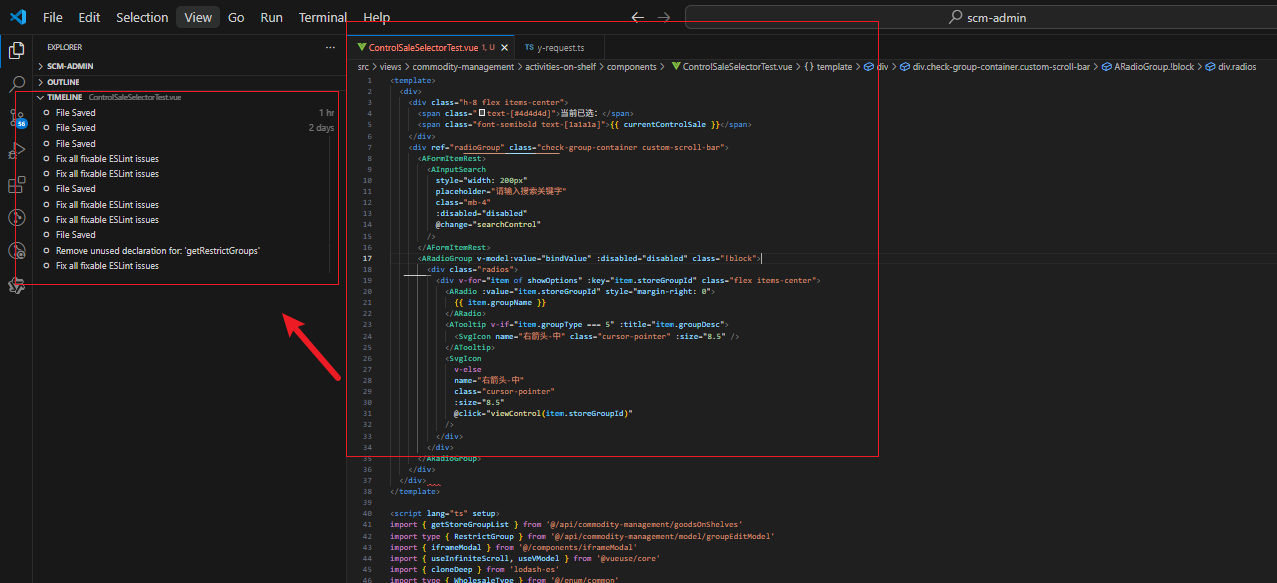Screen dimensions: 1277x583
Task: Click the 'script lang="ts" setup' line
Action: tap(444, 513)
